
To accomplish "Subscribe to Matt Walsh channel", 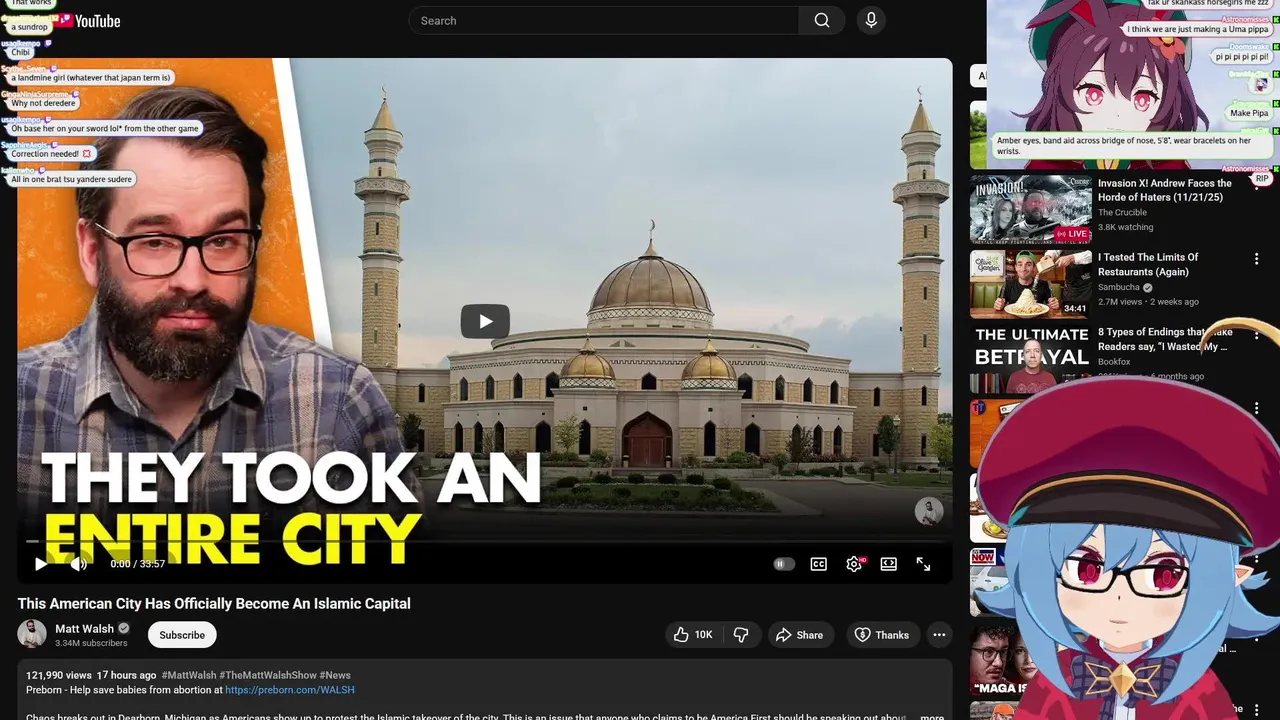I will (182, 635).
